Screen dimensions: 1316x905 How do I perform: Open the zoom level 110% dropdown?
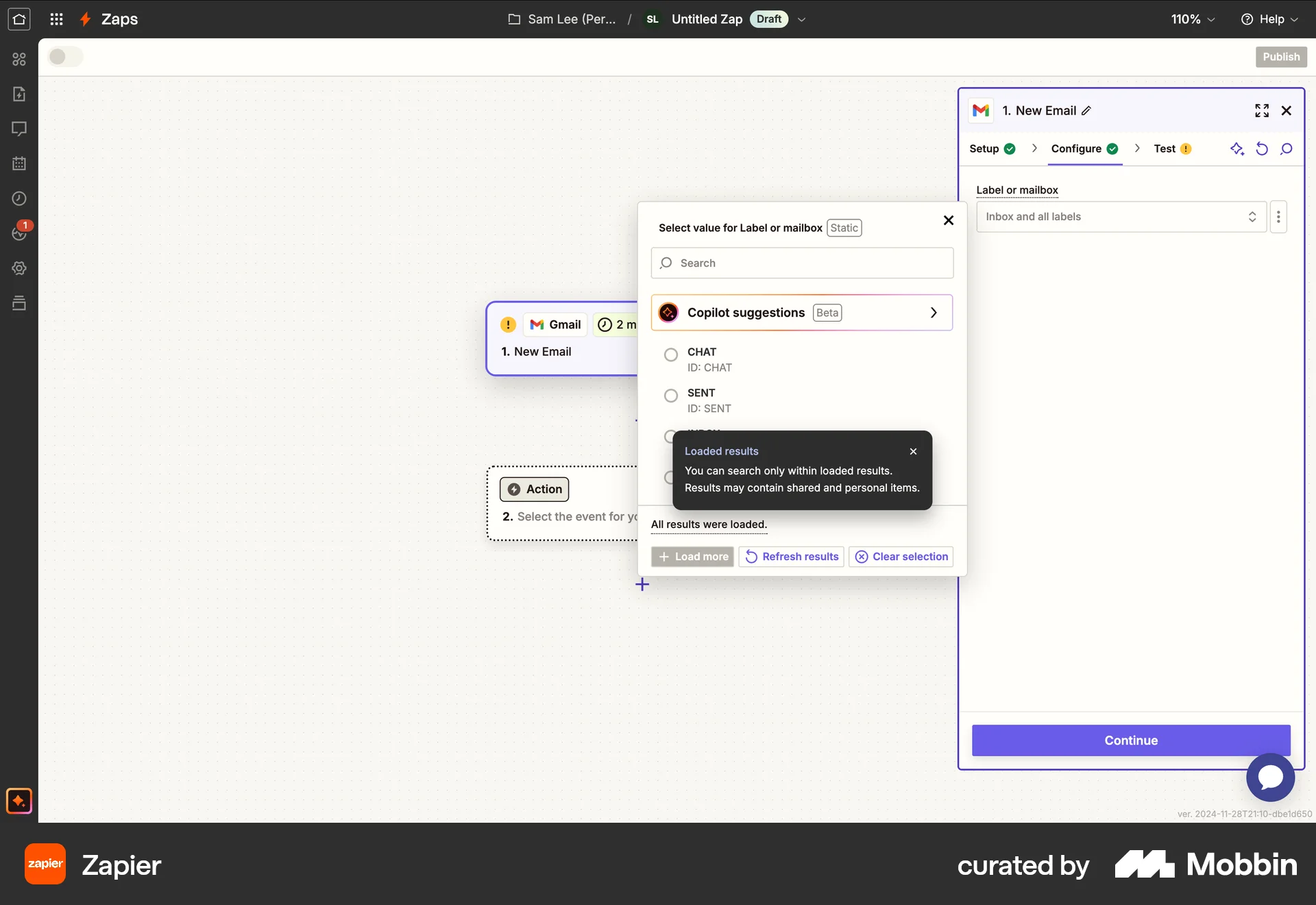point(1193,19)
